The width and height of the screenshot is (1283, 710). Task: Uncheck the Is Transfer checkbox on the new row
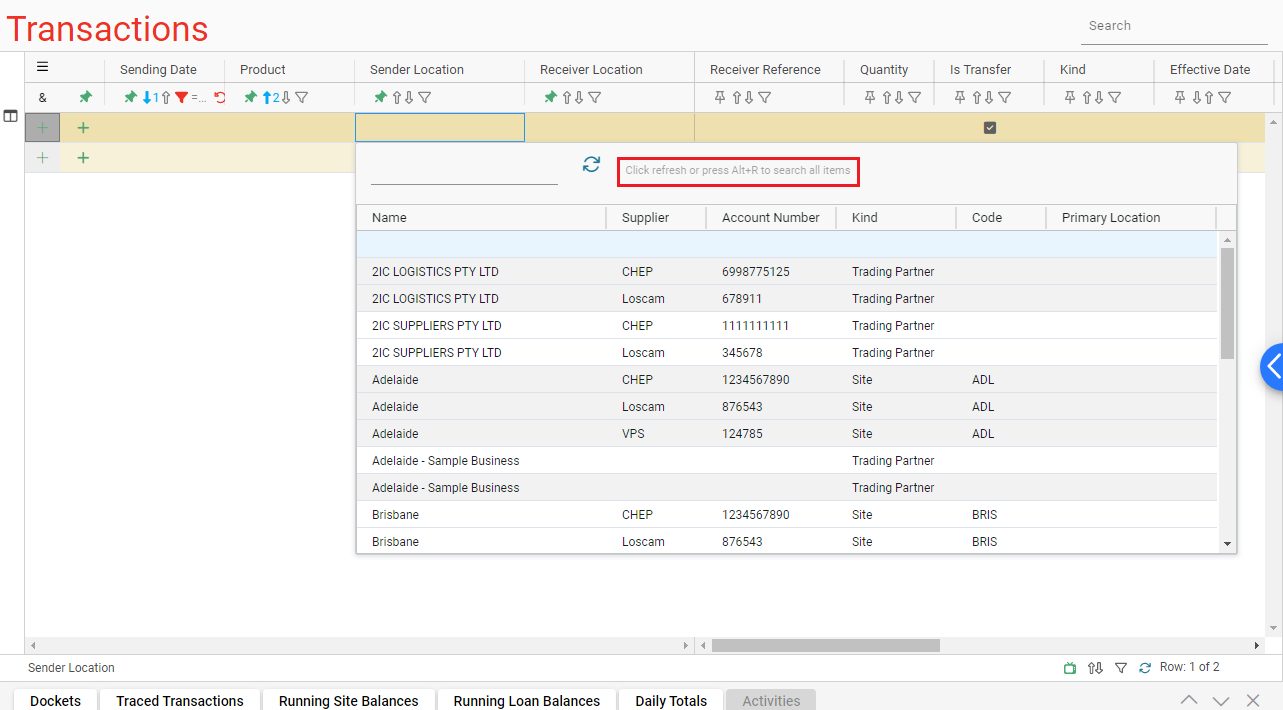point(989,128)
